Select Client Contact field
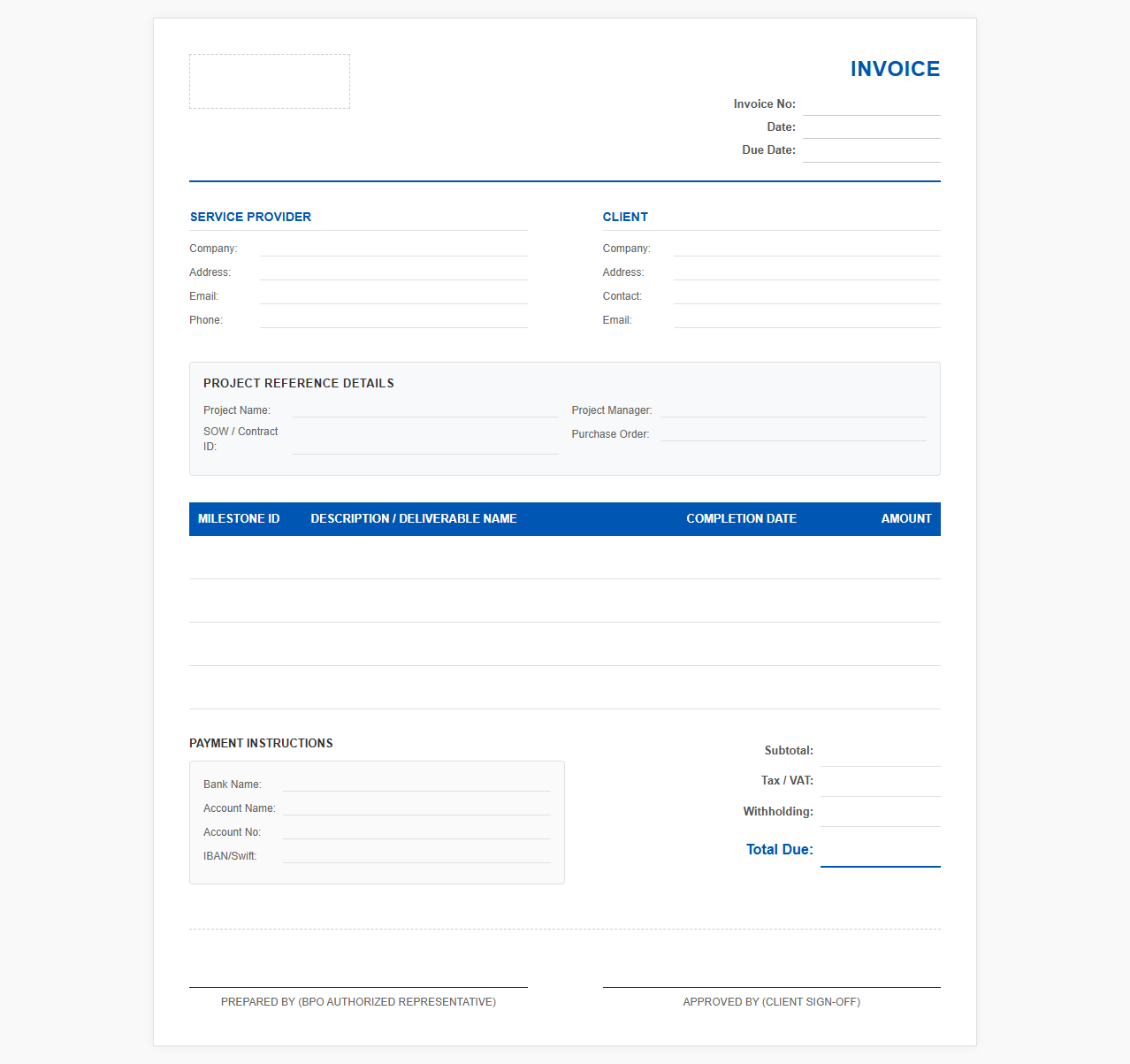The image size is (1130, 1064). pyautogui.click(x=806, y=295)
